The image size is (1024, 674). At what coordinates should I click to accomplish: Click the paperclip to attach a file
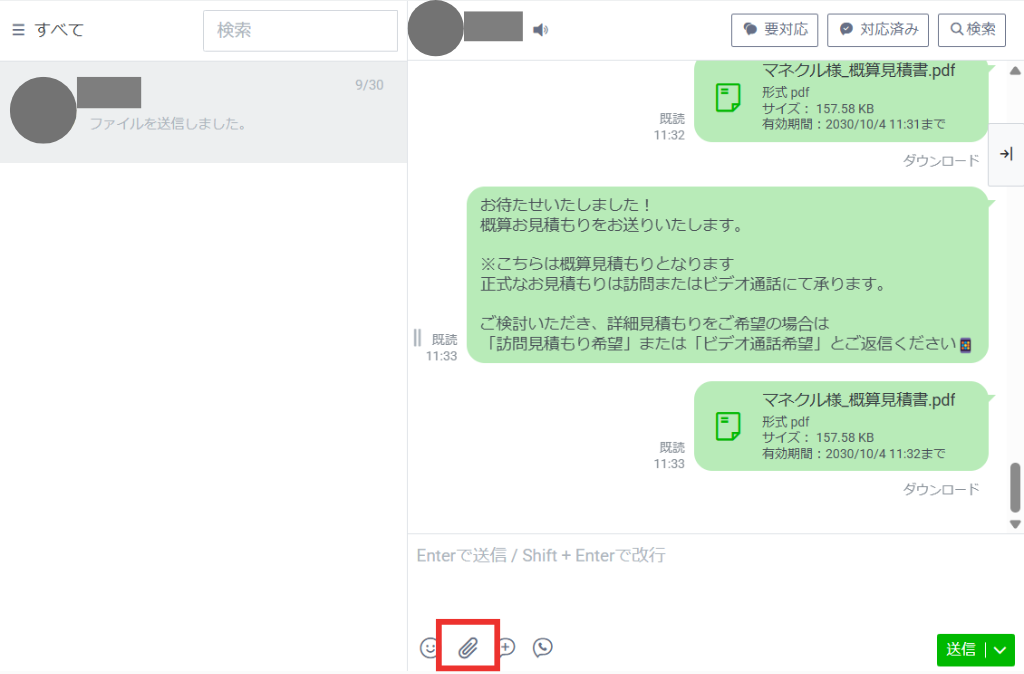pos(467,646)
